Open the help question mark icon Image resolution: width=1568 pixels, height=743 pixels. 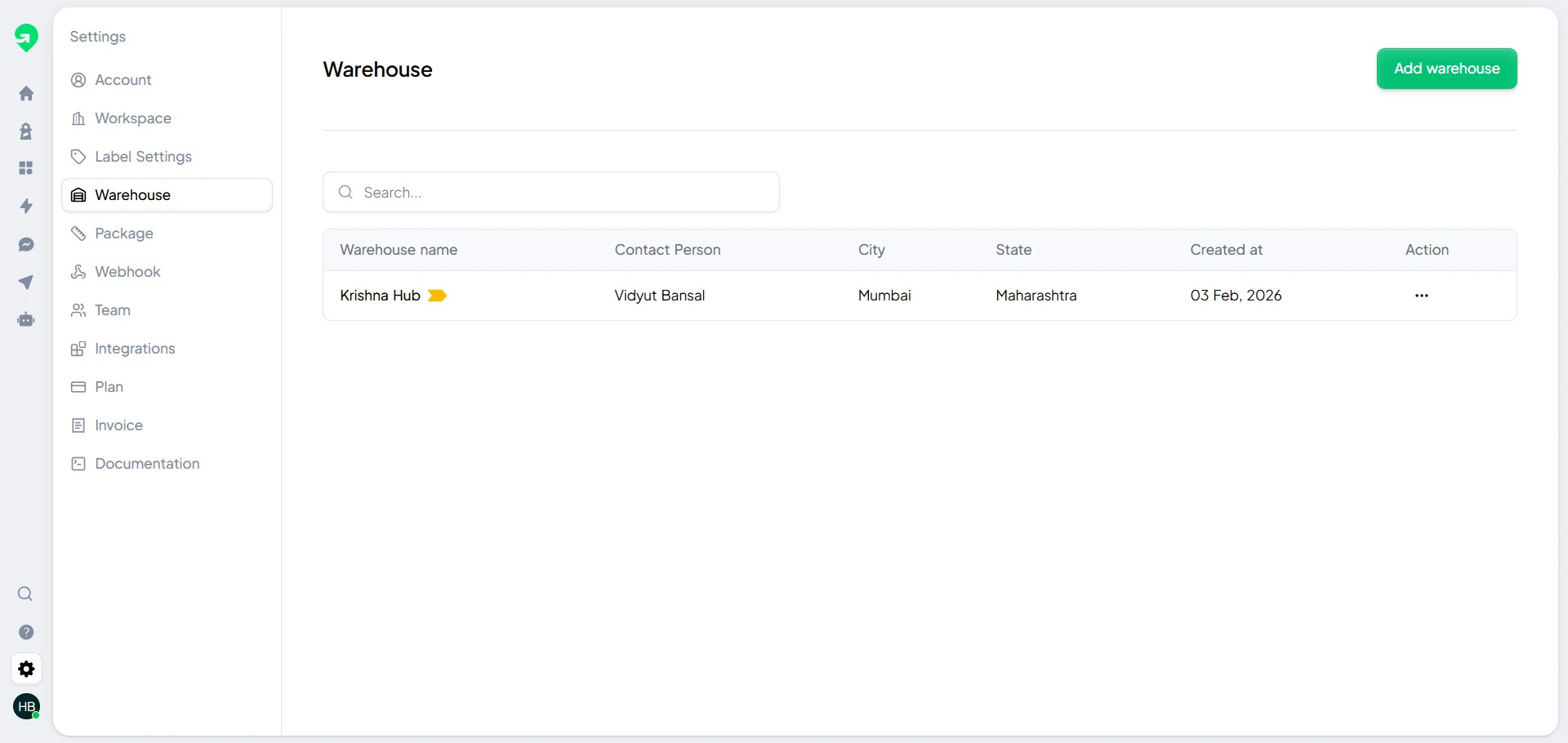[x=26, y=632]
